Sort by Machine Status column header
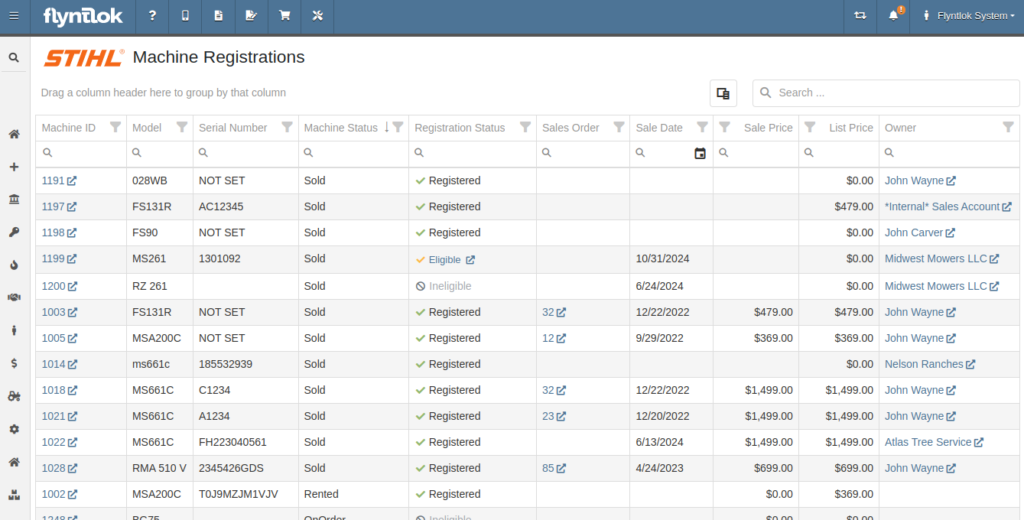Image resolution: width=1024 pixels, height=520 pixels. pyautogui.click(x=341, y=127)
